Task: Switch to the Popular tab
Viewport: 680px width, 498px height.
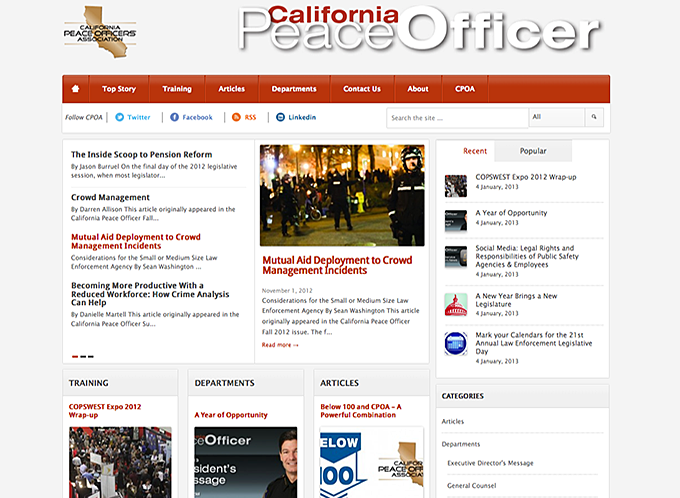Action: coord(533,151)
